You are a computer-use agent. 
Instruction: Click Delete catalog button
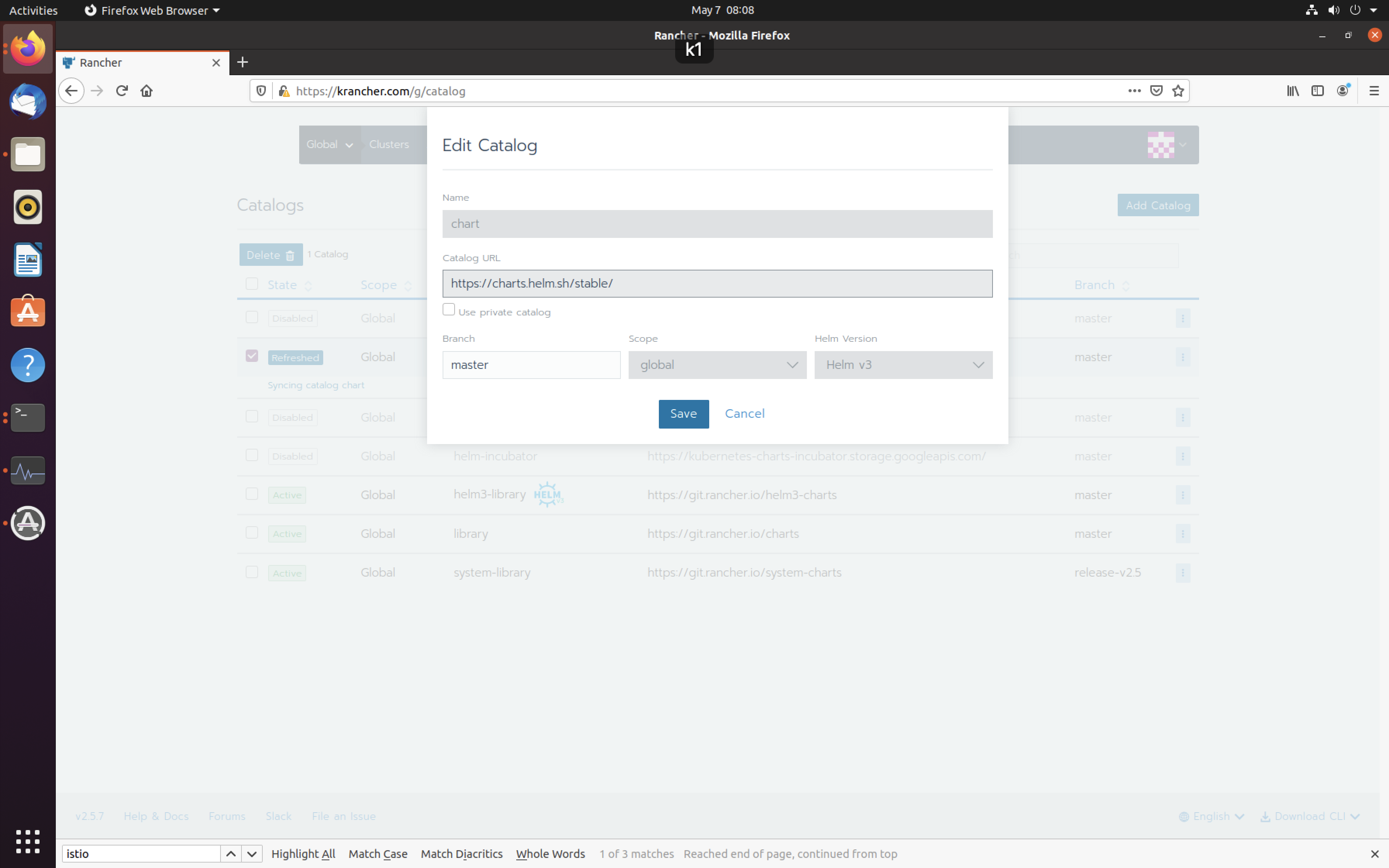click(271, 255)
